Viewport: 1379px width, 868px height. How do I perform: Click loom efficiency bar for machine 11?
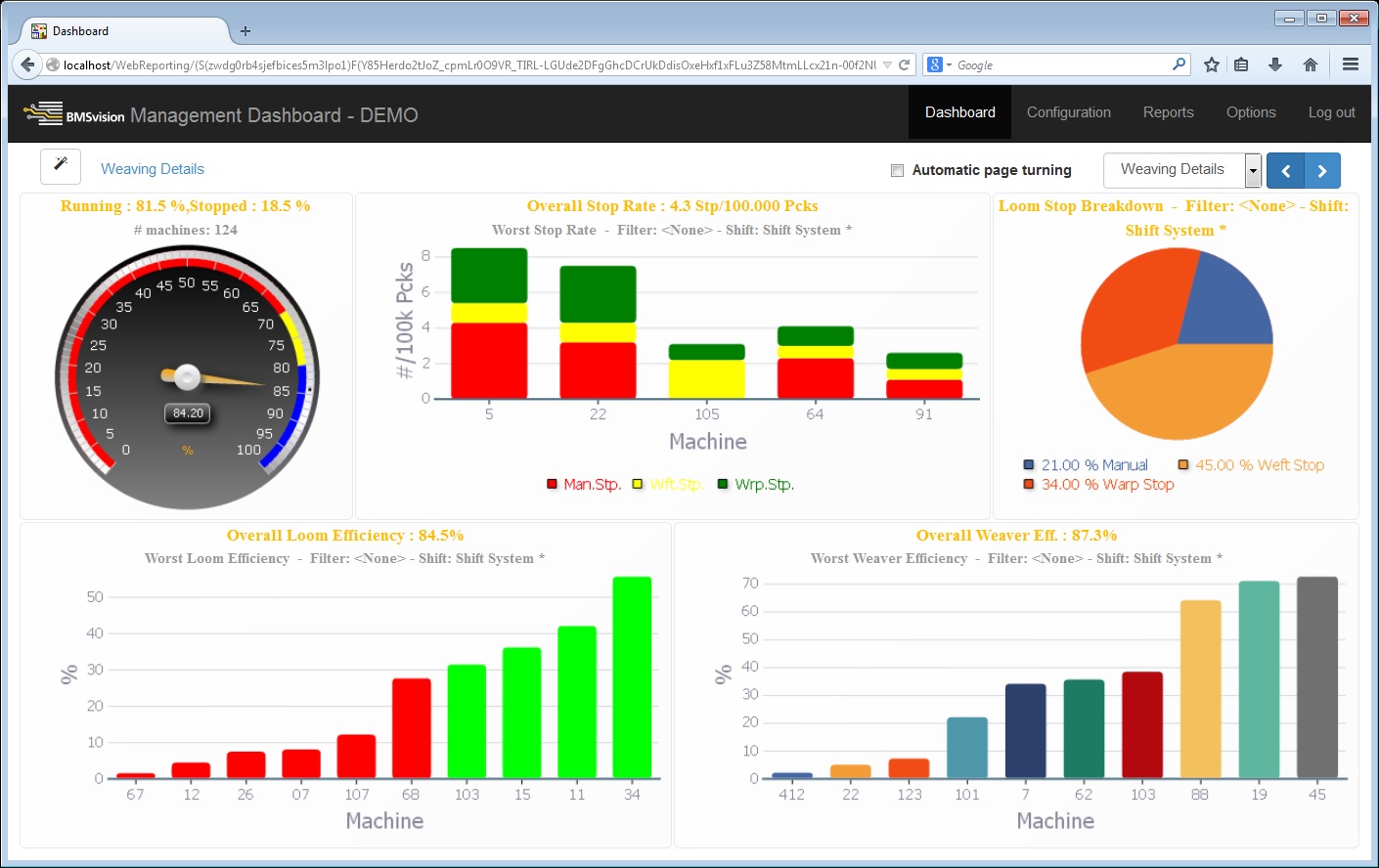point(577,702)
